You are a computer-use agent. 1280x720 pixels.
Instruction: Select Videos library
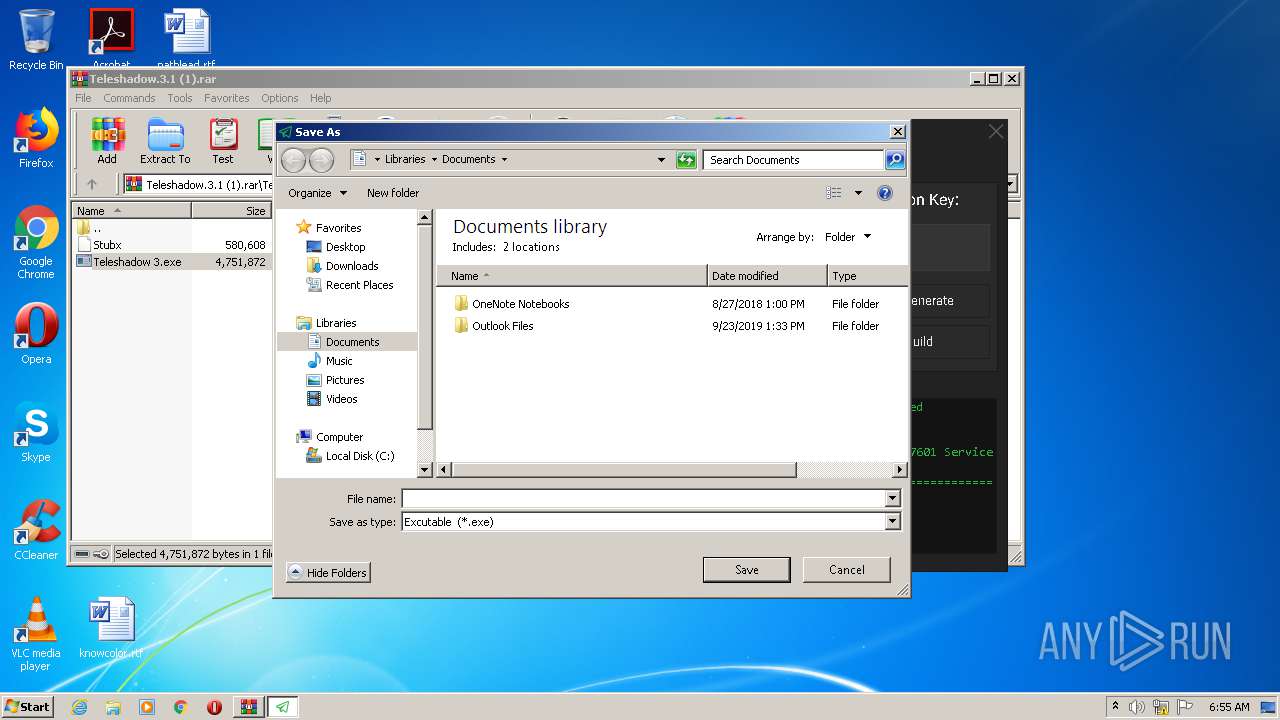[341, 399]
